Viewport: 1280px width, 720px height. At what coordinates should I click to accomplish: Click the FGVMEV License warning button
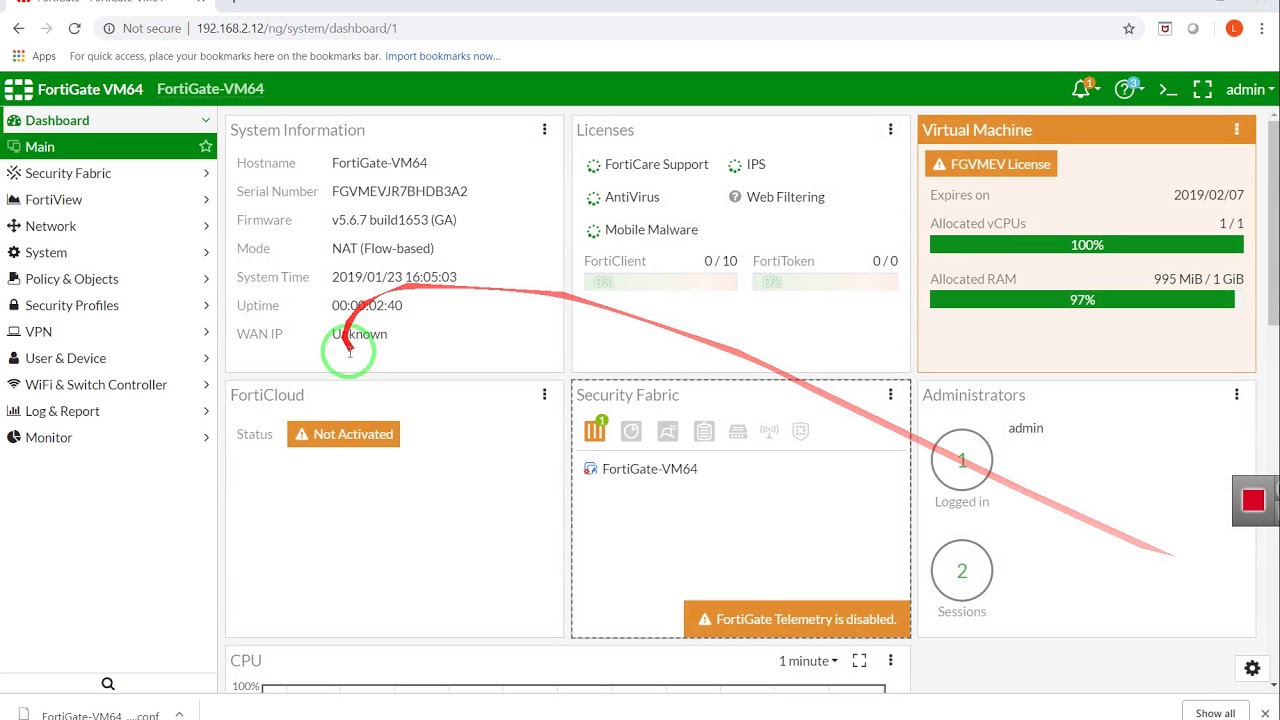991,164
